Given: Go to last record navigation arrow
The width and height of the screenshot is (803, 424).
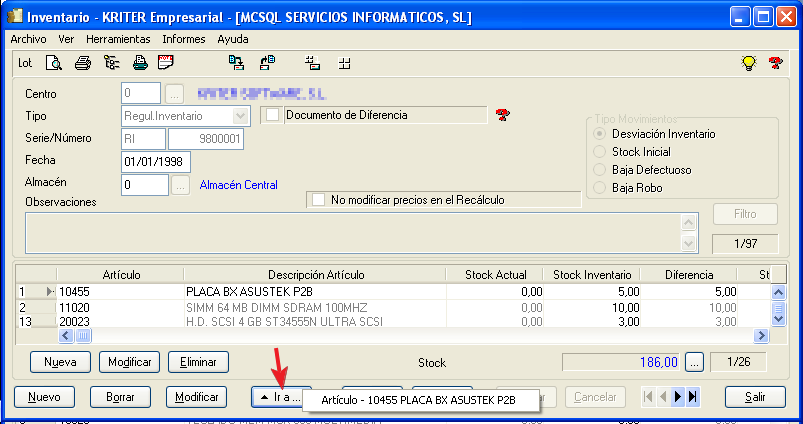Looking at the screenshot, I should (692, 396).
